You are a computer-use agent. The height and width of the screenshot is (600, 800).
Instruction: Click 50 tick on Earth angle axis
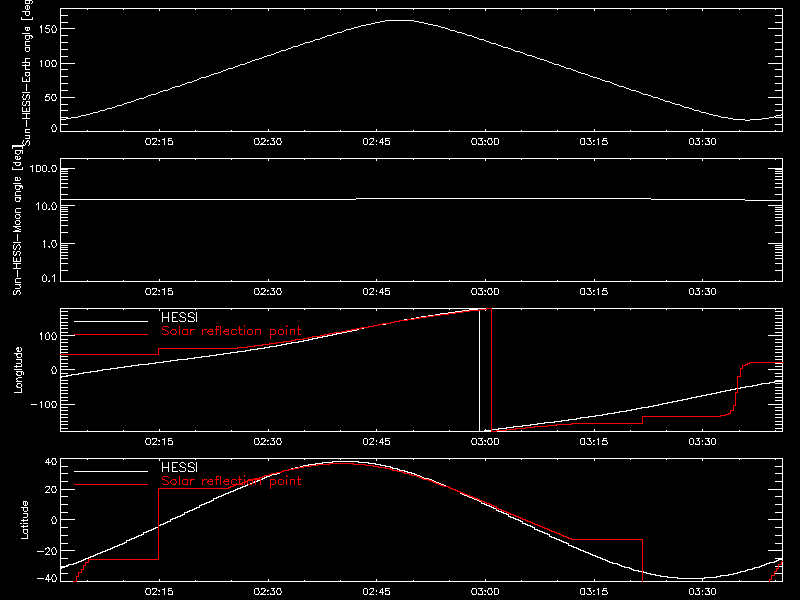pyautogui.click(x=51, y=97)
